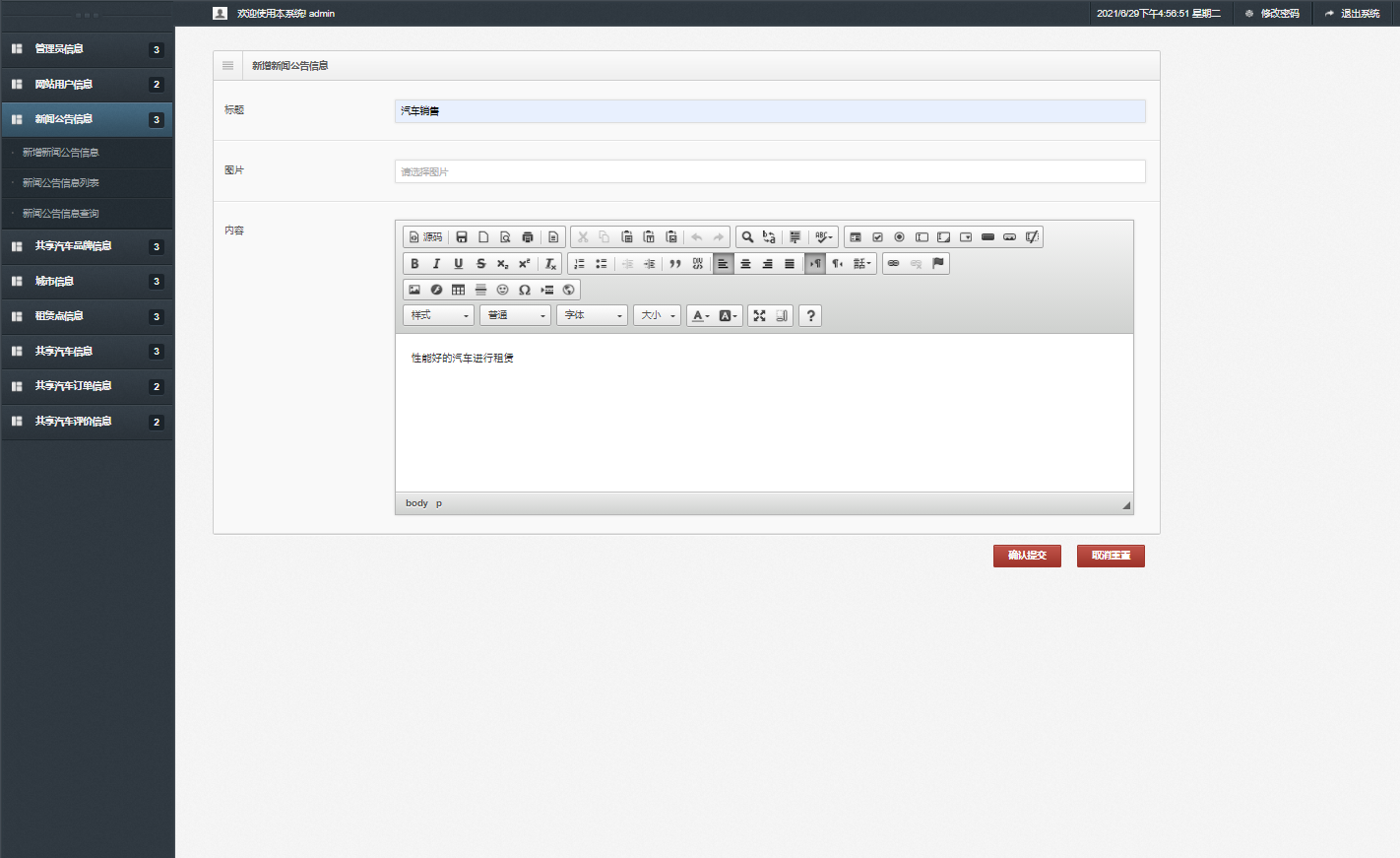1400x858 pixels.
Task: Open Find using the magnifier icon
Action: [747, 237]
